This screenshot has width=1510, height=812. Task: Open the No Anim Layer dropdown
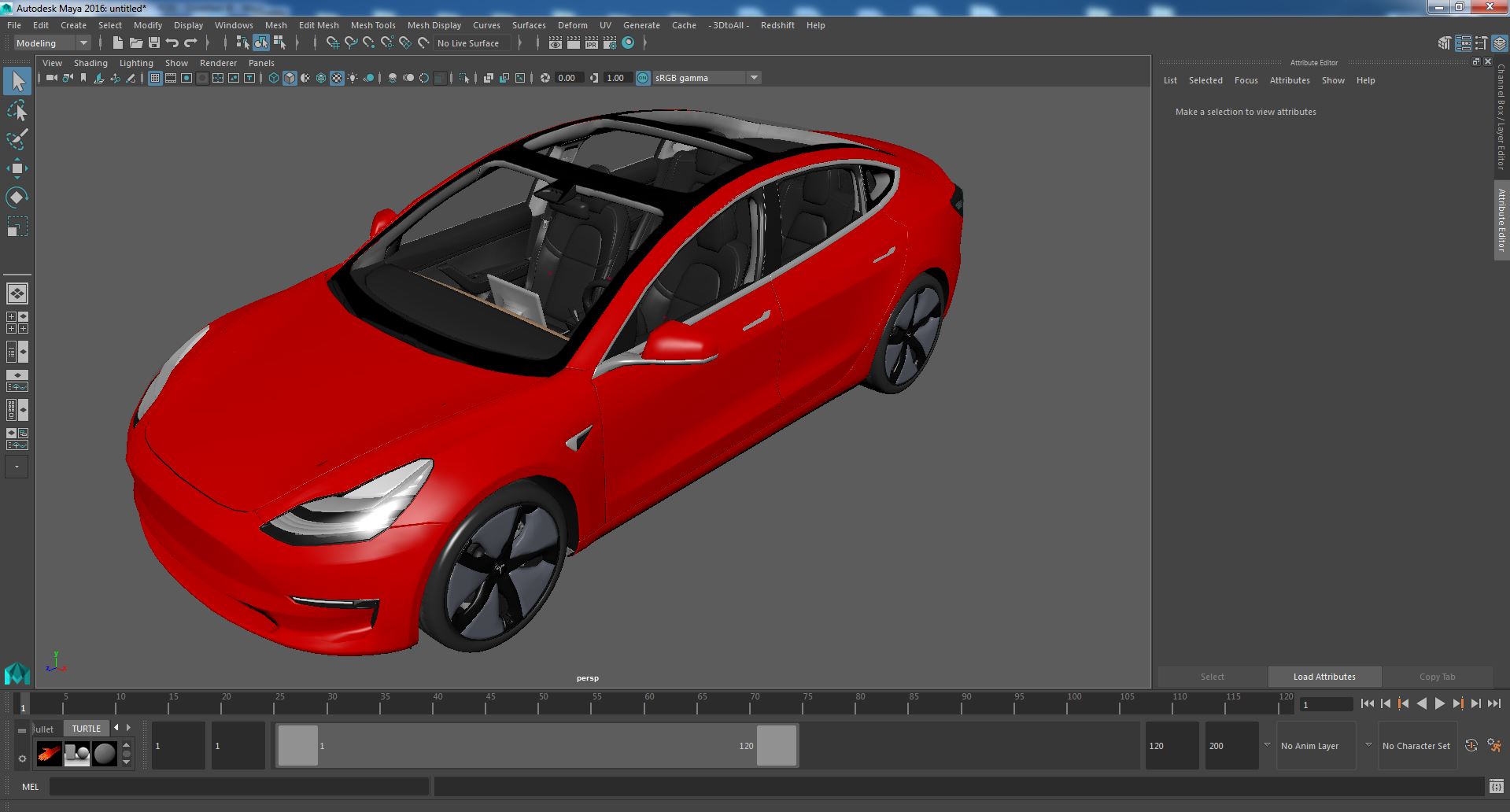pos(1316,746)
